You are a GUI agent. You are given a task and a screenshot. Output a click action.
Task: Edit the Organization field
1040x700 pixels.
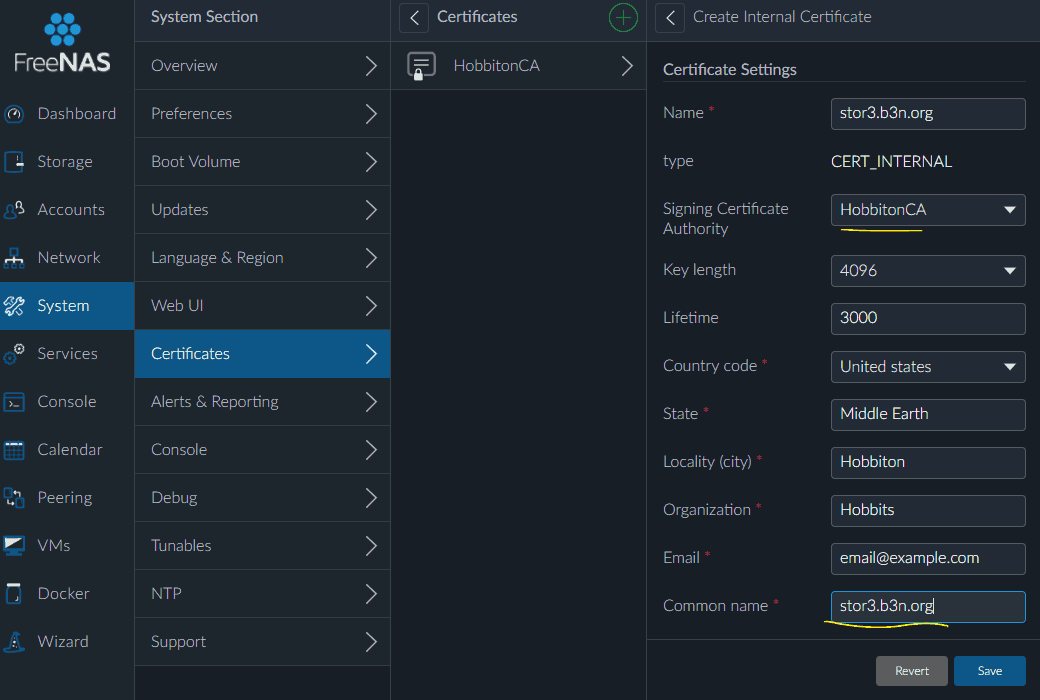pyautogui.click(x=928, y=510)
